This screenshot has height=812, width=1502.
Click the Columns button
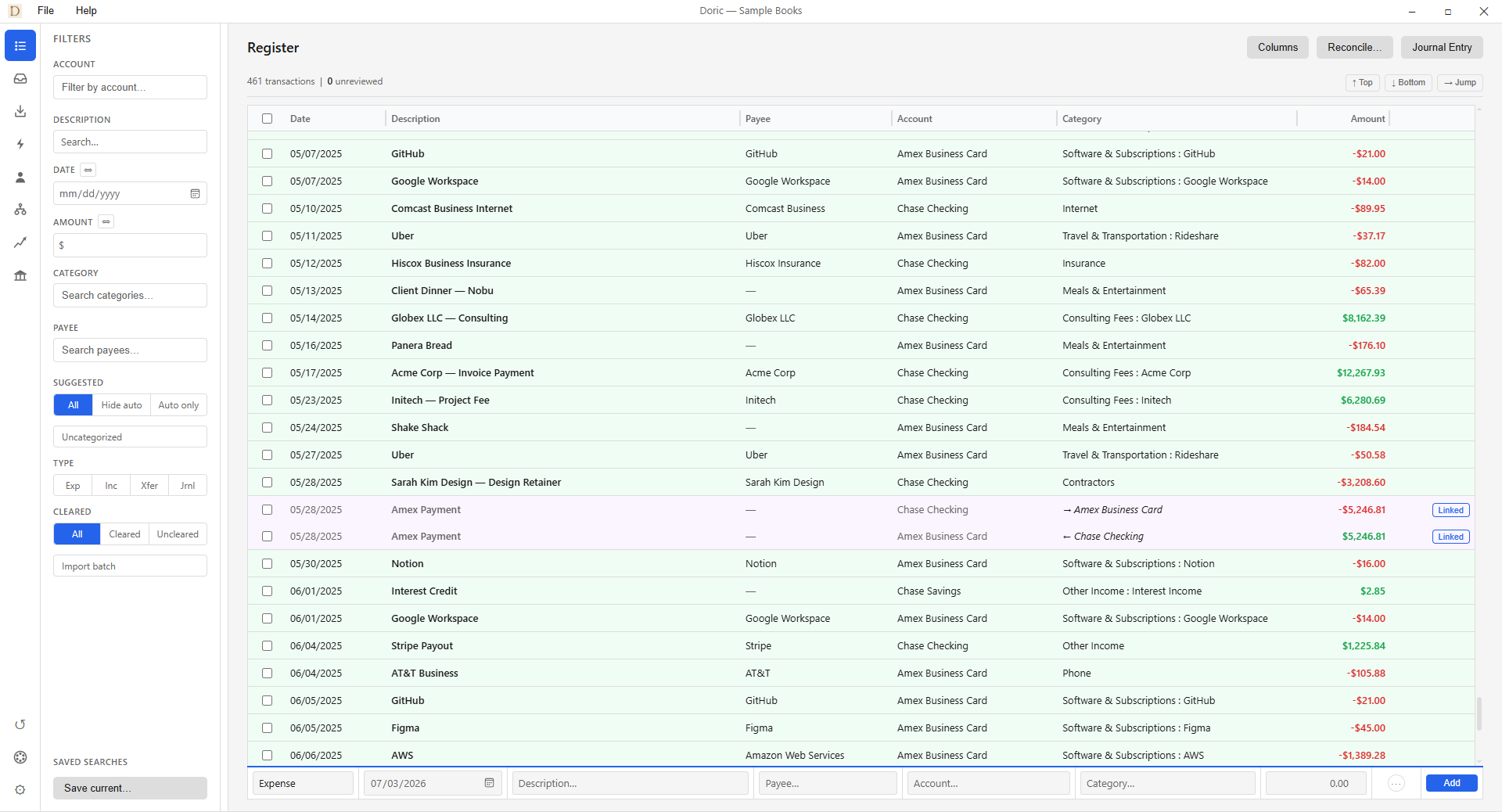point(1277,48)
